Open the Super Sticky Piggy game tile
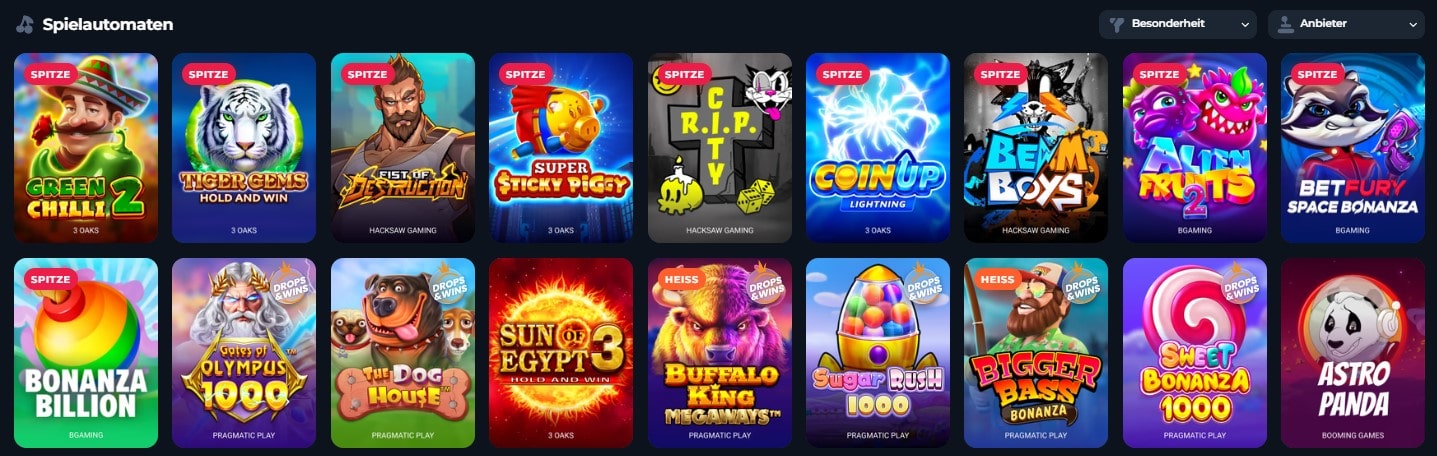The width and height of the screenshot is (1437, 456). point(561,148)
